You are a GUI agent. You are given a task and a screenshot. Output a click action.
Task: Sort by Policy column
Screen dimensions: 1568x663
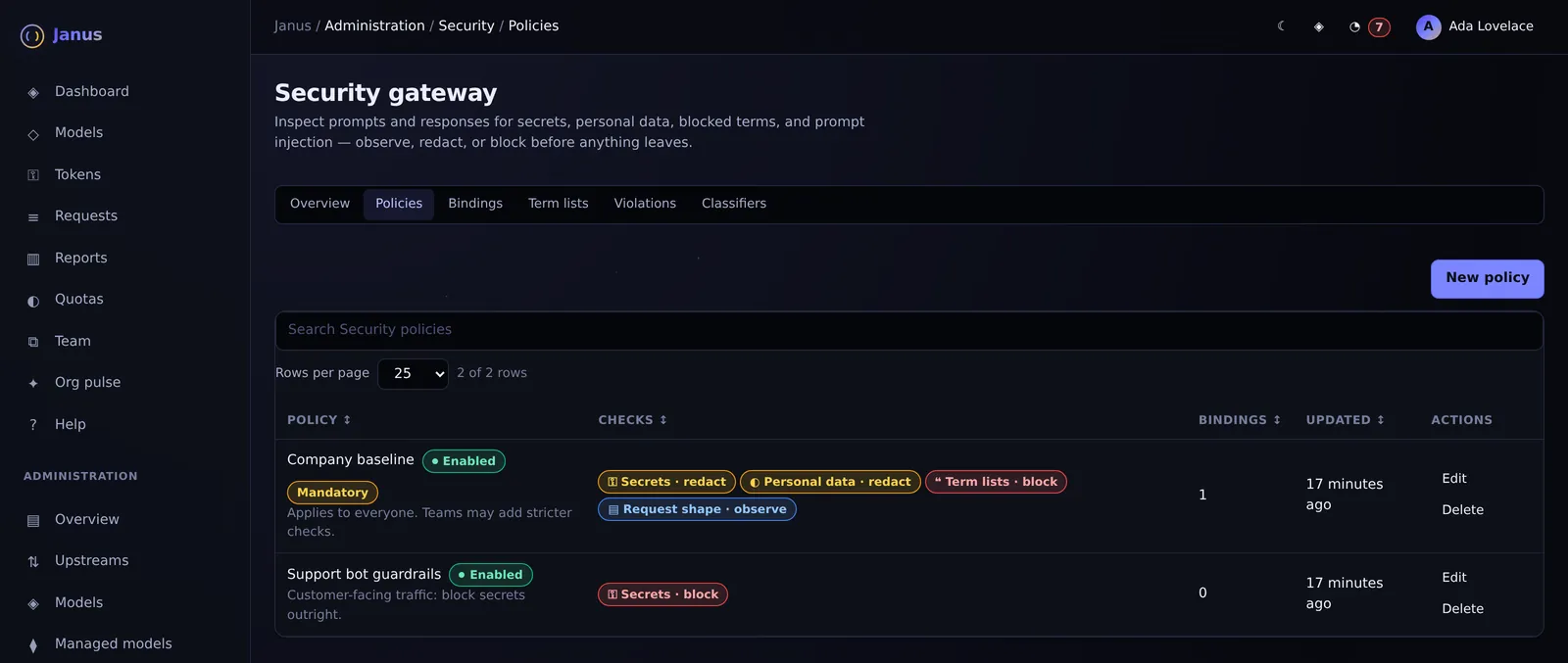(x=318, y=420)
